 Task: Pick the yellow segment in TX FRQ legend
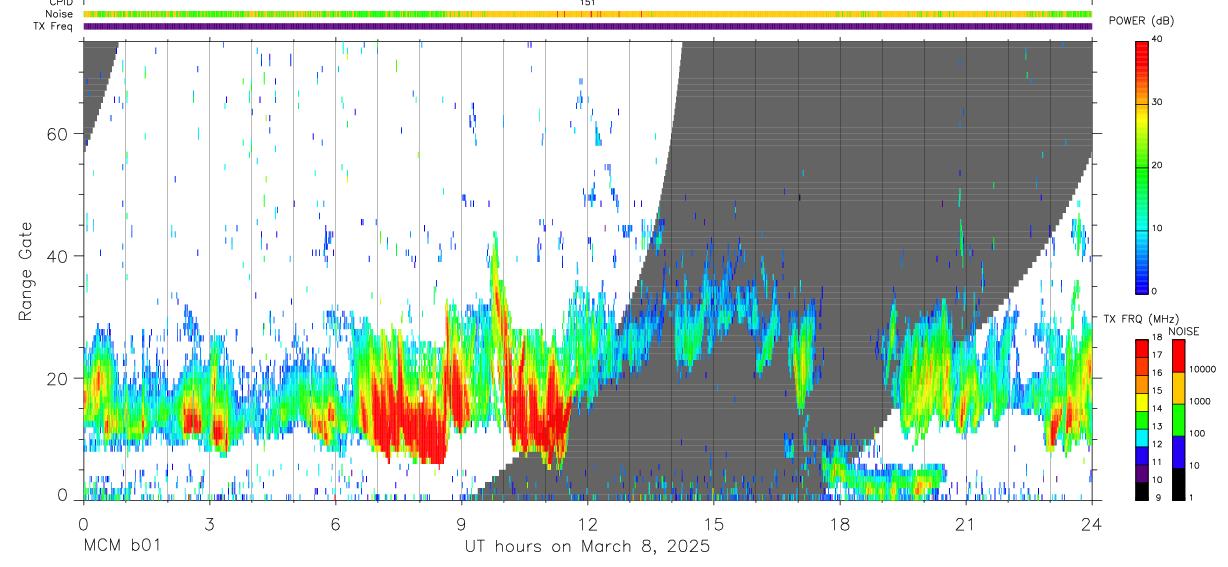[x=1142, y=401]
